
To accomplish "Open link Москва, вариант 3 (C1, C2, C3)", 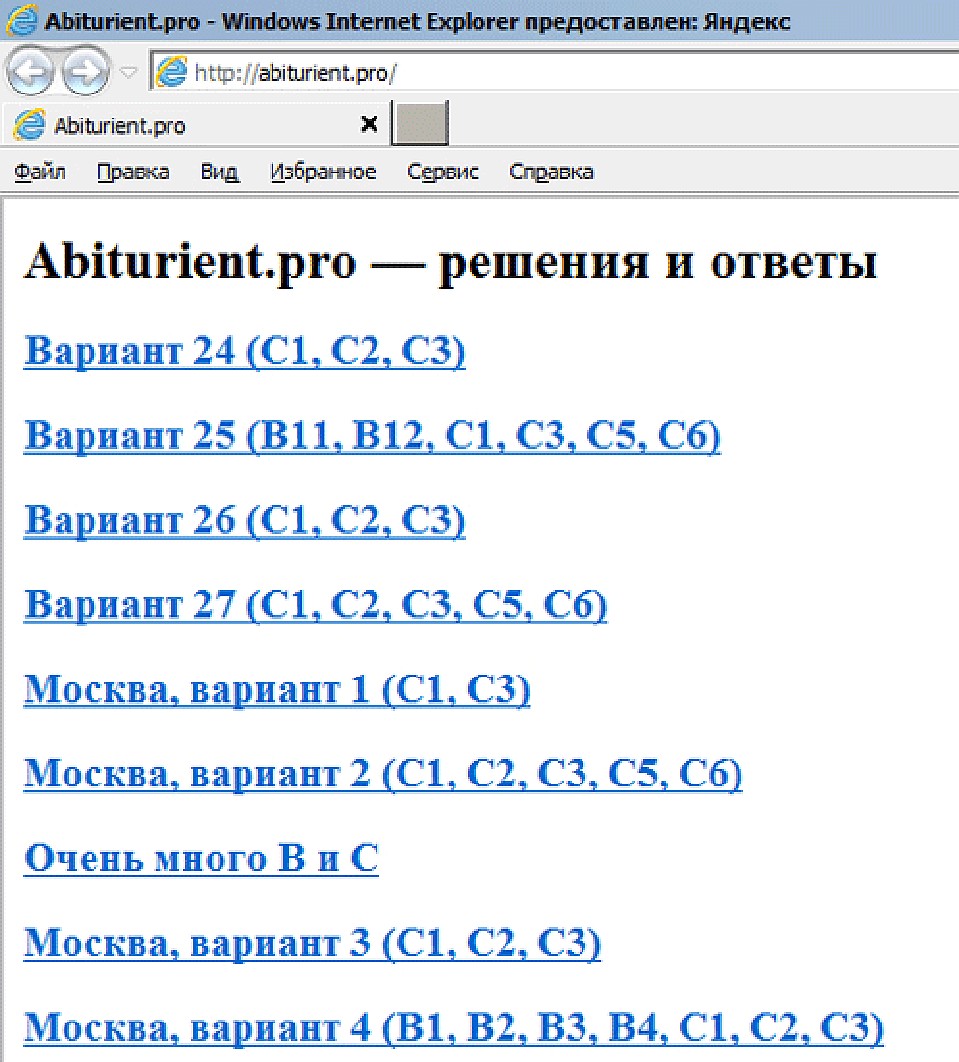I will tap(312, 943).
